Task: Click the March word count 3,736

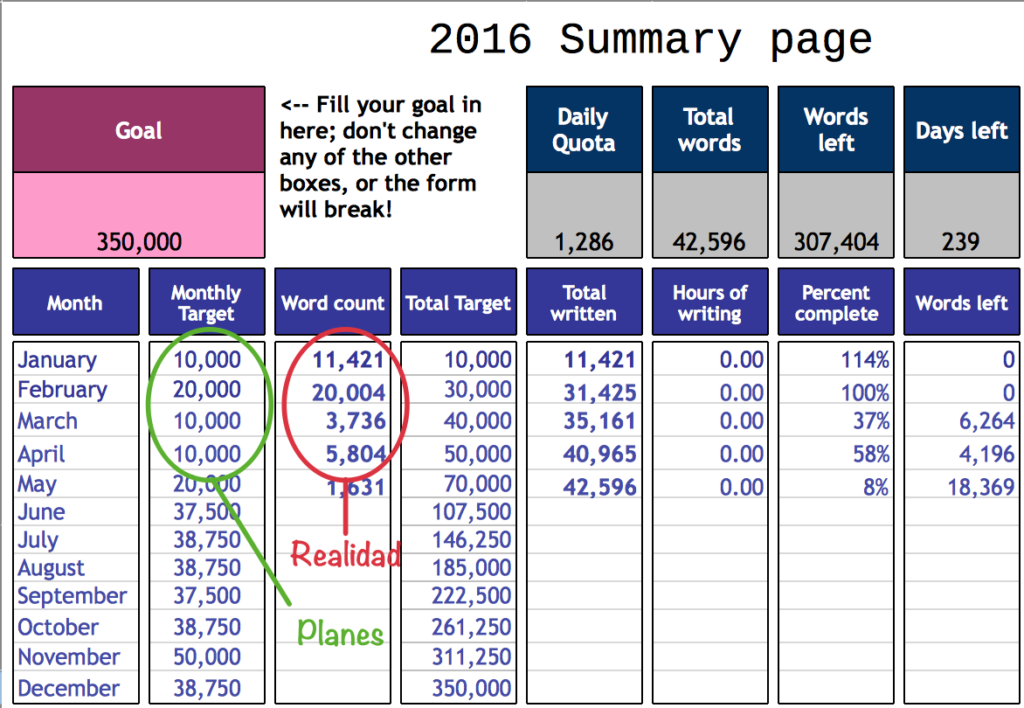Action: click(355, 422)
